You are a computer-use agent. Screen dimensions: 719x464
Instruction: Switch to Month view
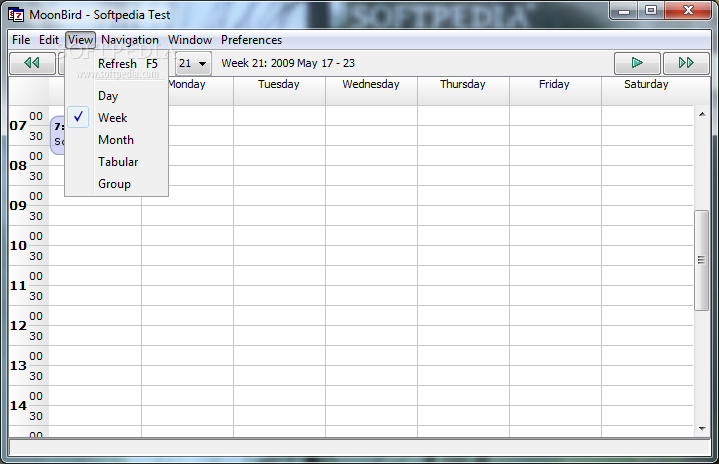[x=117, y=140]
